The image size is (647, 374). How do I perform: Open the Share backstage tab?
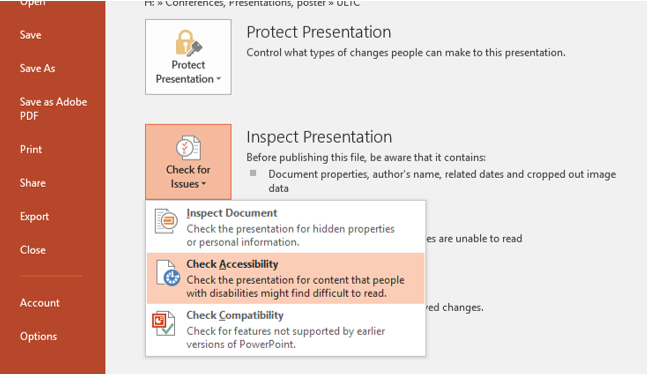coord(33,183)
